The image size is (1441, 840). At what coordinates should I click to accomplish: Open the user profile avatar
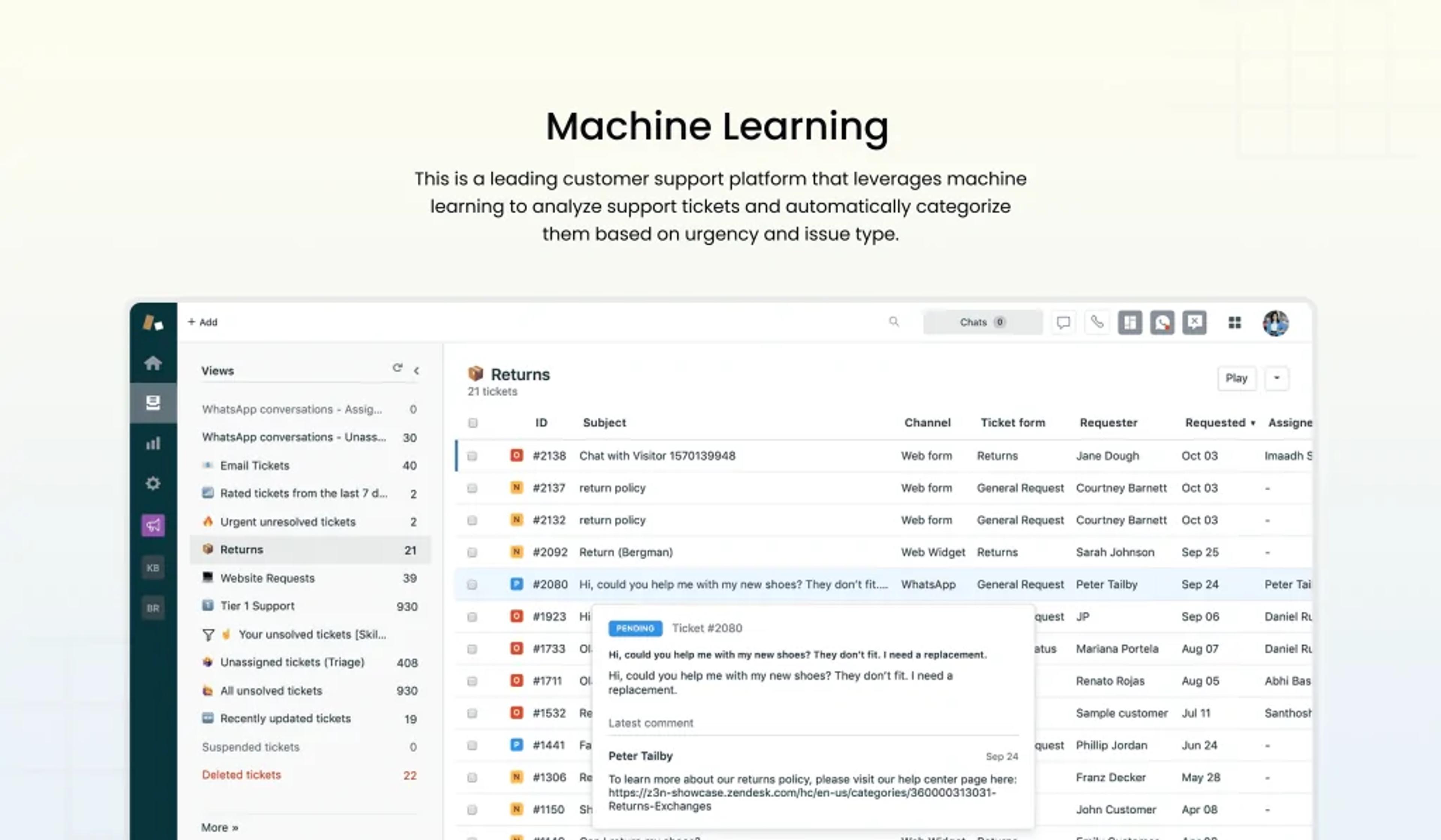pyautogui.click(x=1275, y=323)
